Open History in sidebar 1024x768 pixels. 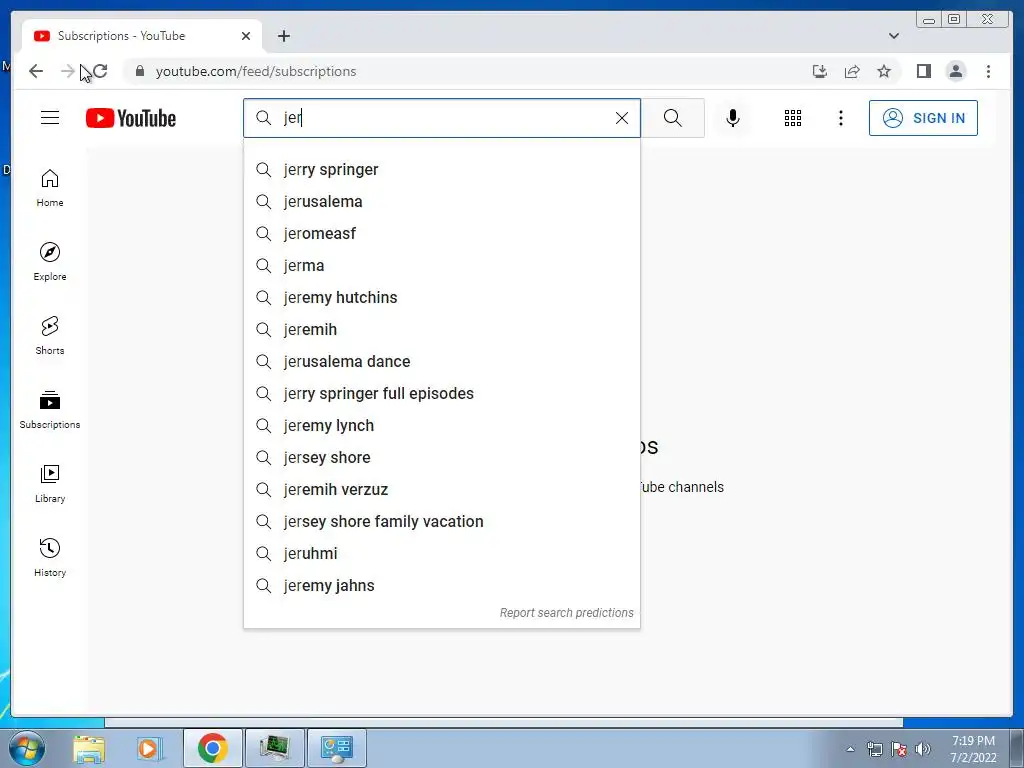pyautogui.click(x=50, y=557)
